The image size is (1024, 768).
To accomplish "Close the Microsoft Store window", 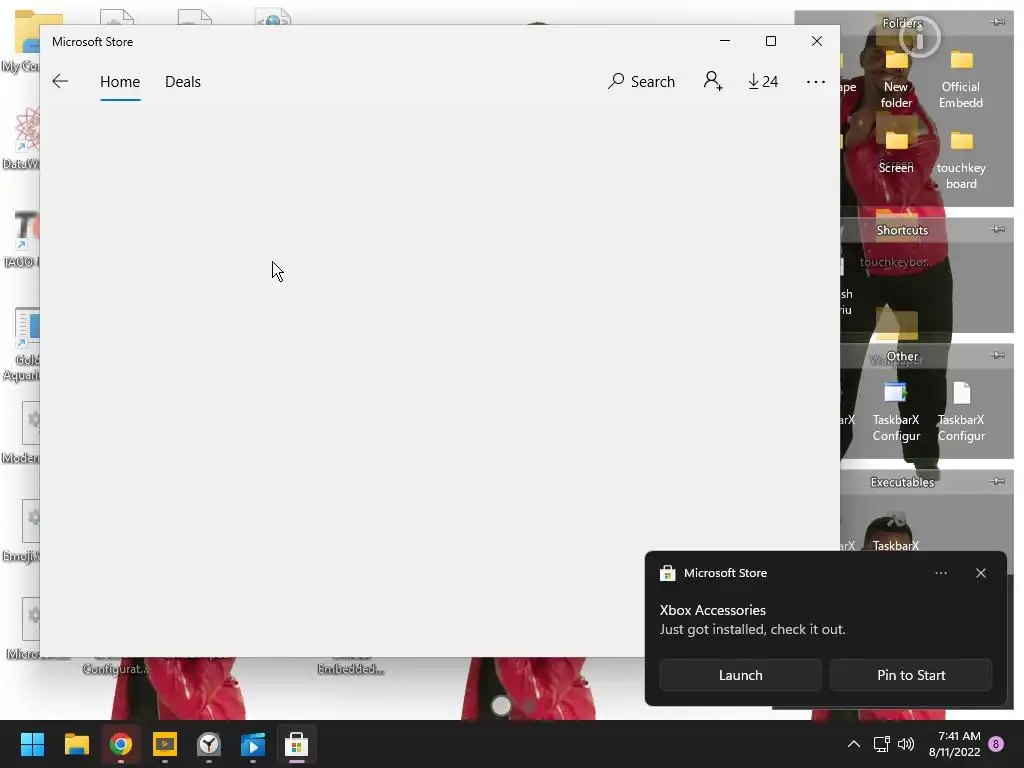I will coord(816,41).
